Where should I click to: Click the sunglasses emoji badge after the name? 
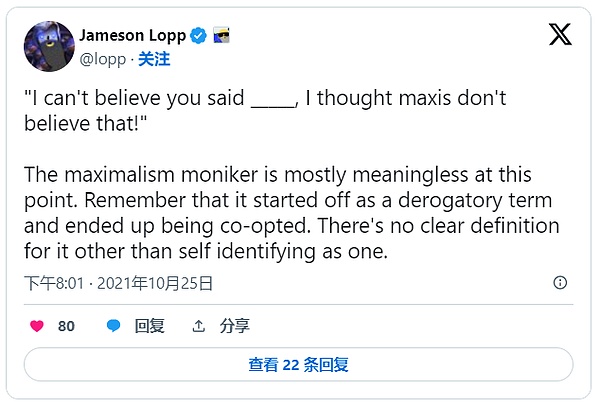pyautogui.click(x=221, y=36)
